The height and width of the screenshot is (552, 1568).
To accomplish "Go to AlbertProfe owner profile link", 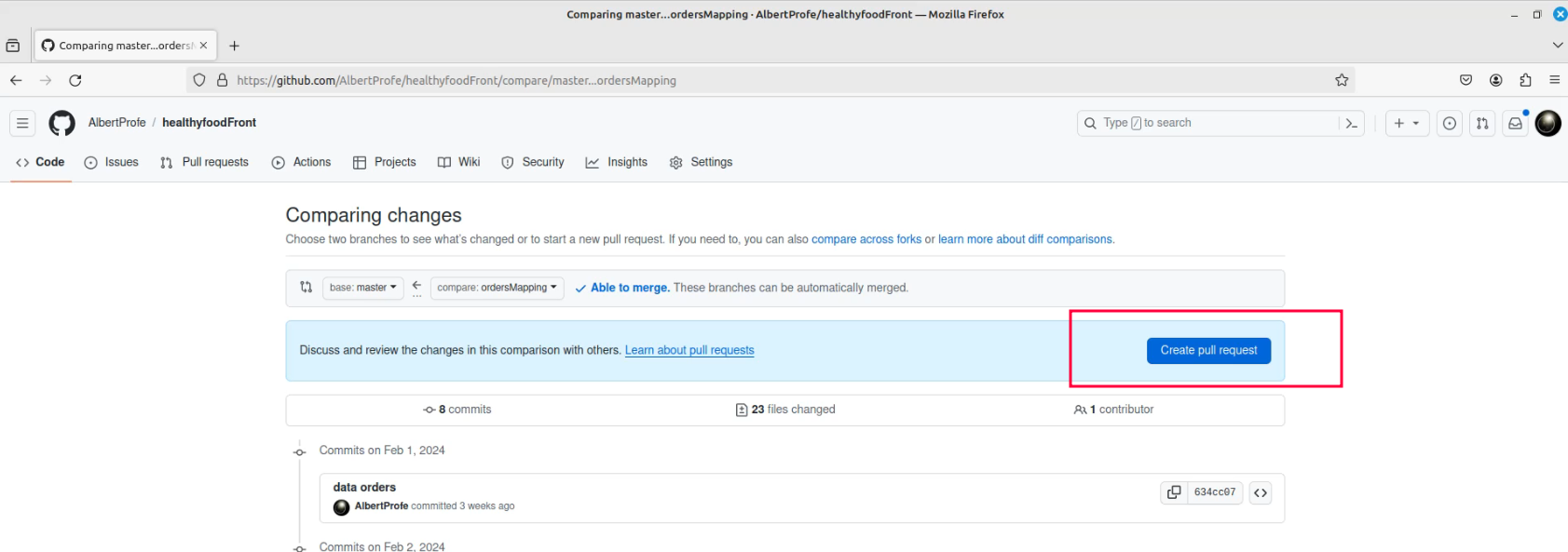I will [x=117, y=123].
